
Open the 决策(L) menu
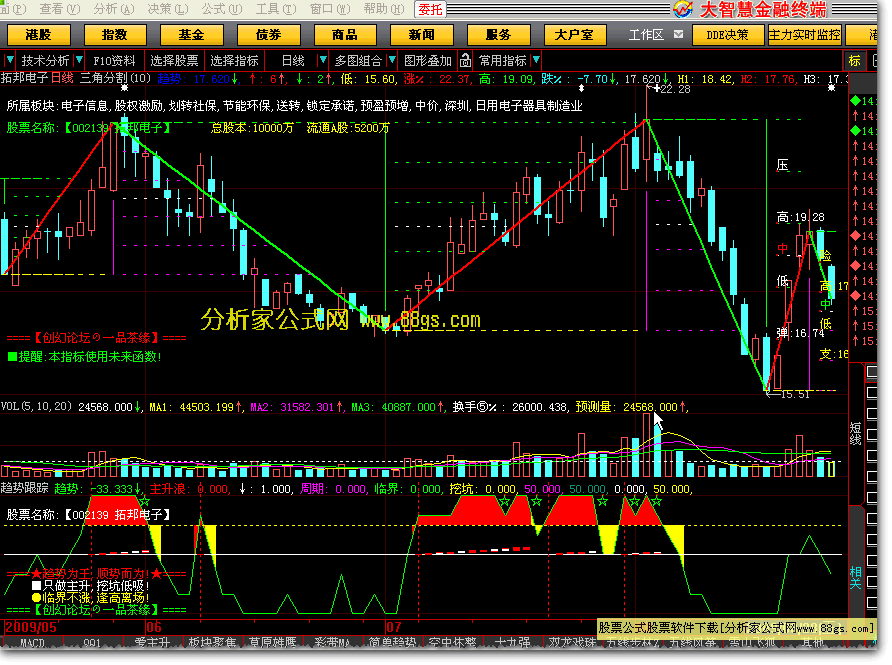coord(168,9)
